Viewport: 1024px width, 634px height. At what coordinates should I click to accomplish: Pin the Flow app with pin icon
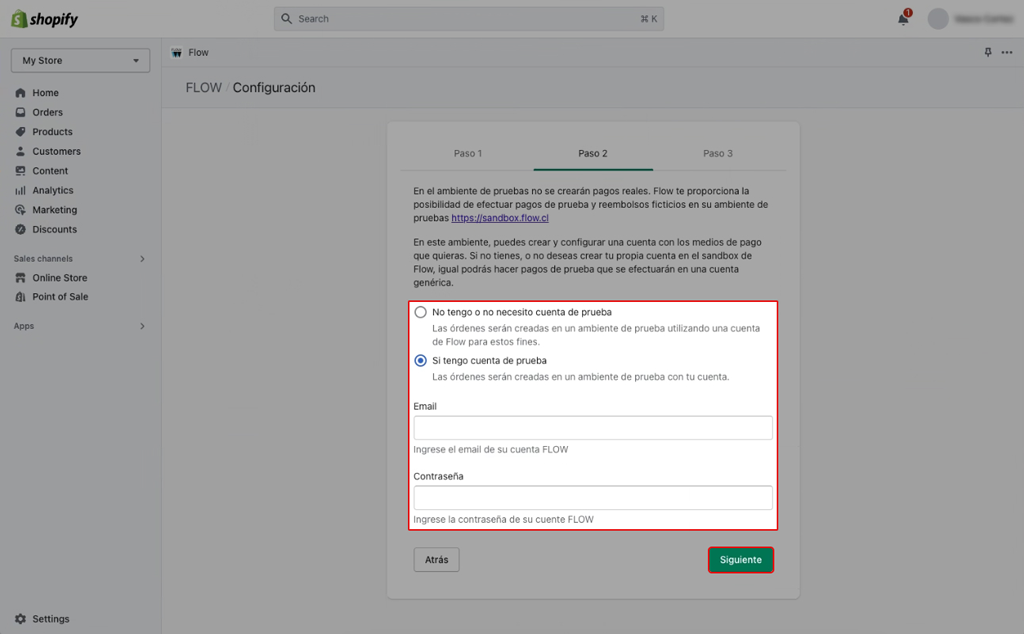pos(988,52)
